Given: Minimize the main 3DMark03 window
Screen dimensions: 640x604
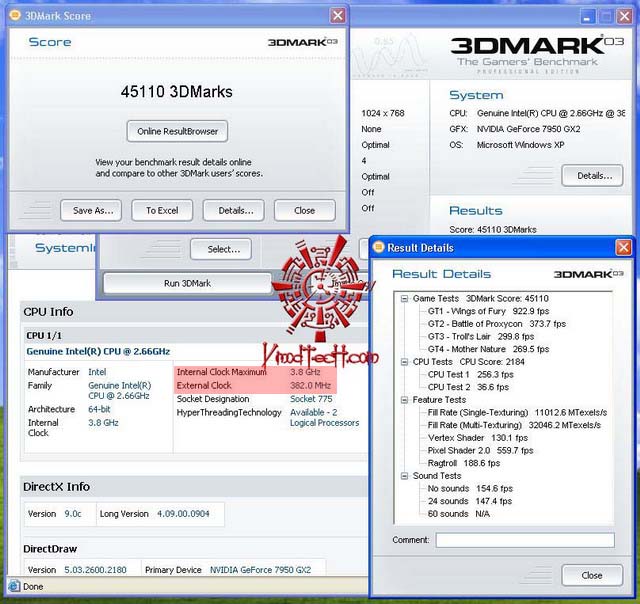Looking at the screenshot, I should 588,16.
